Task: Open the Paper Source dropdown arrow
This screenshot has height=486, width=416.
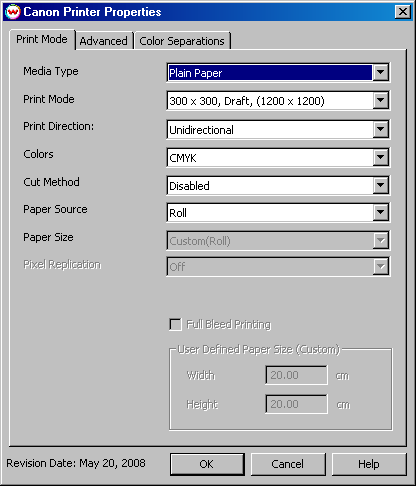Action: point(380,213)
